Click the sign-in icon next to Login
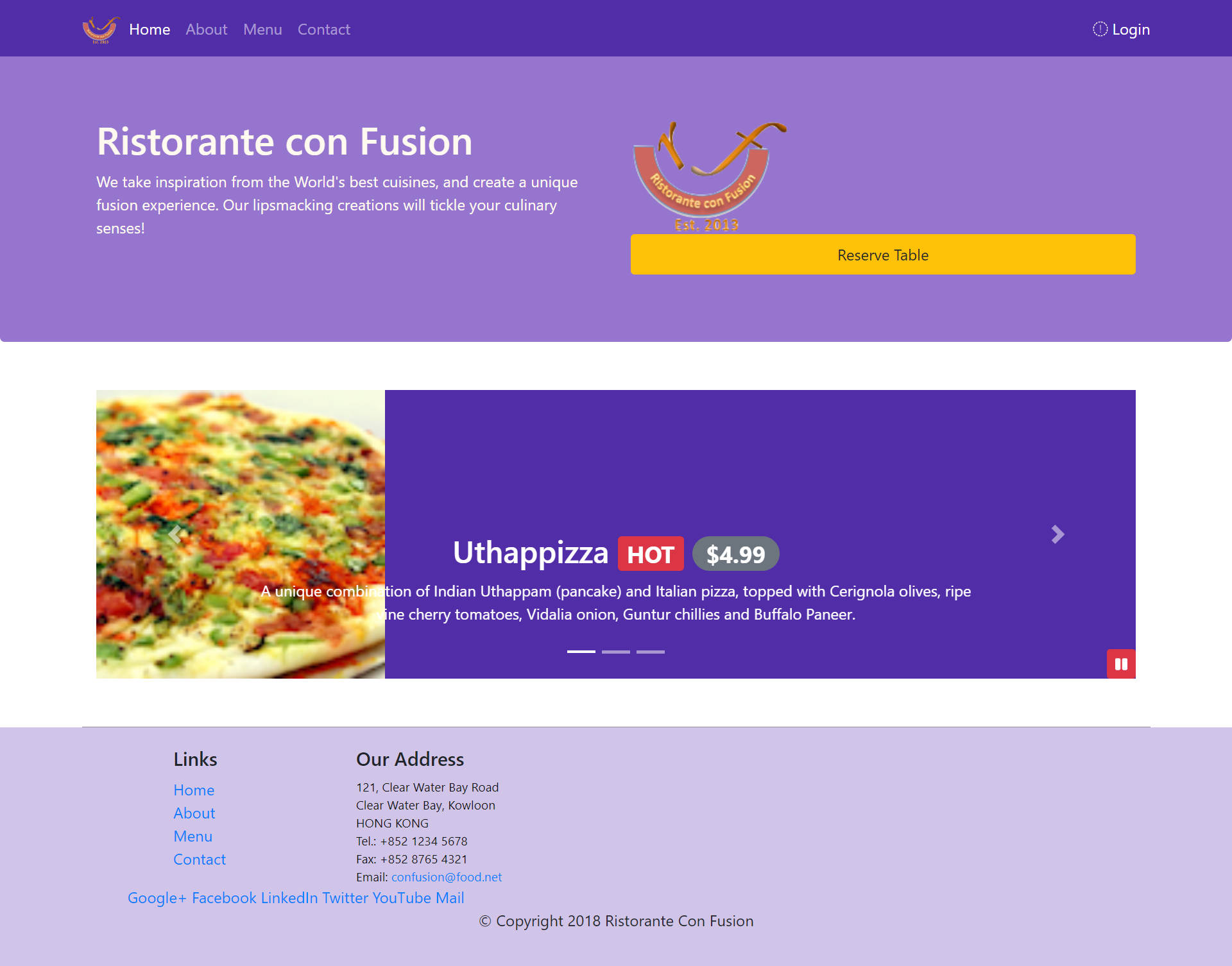The height and width of the screenshot is (966, 1232). [x=1099, y=29]
